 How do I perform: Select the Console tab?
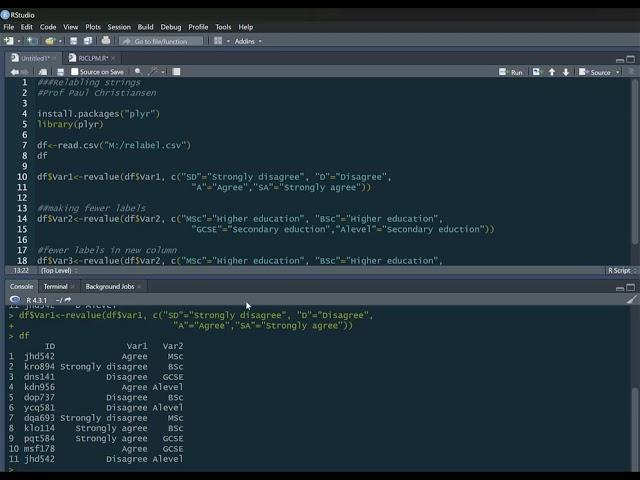coord(21,287)
